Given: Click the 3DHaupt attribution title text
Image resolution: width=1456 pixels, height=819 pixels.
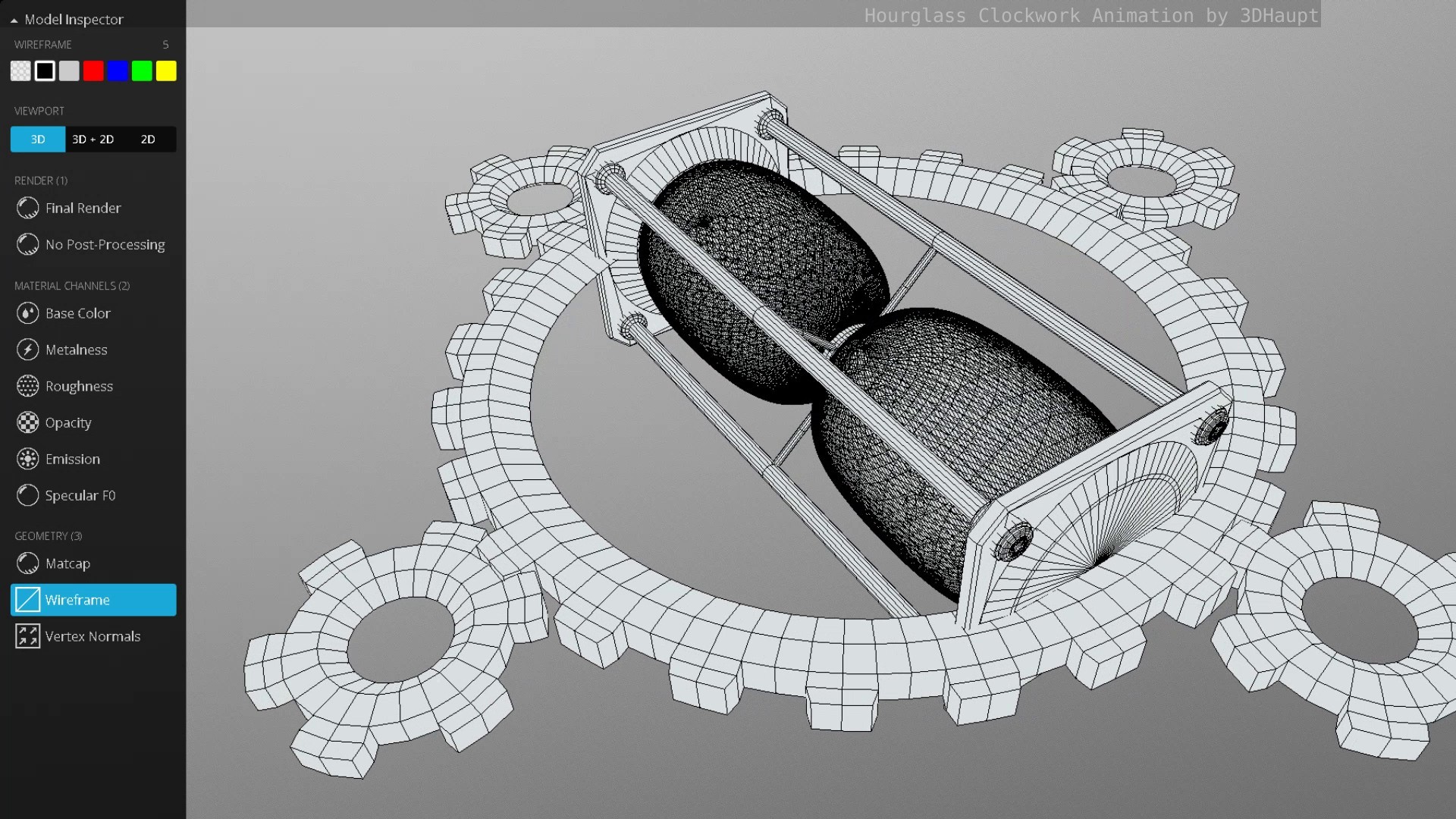Looking at the screenshot, I should pos(1092,15).
